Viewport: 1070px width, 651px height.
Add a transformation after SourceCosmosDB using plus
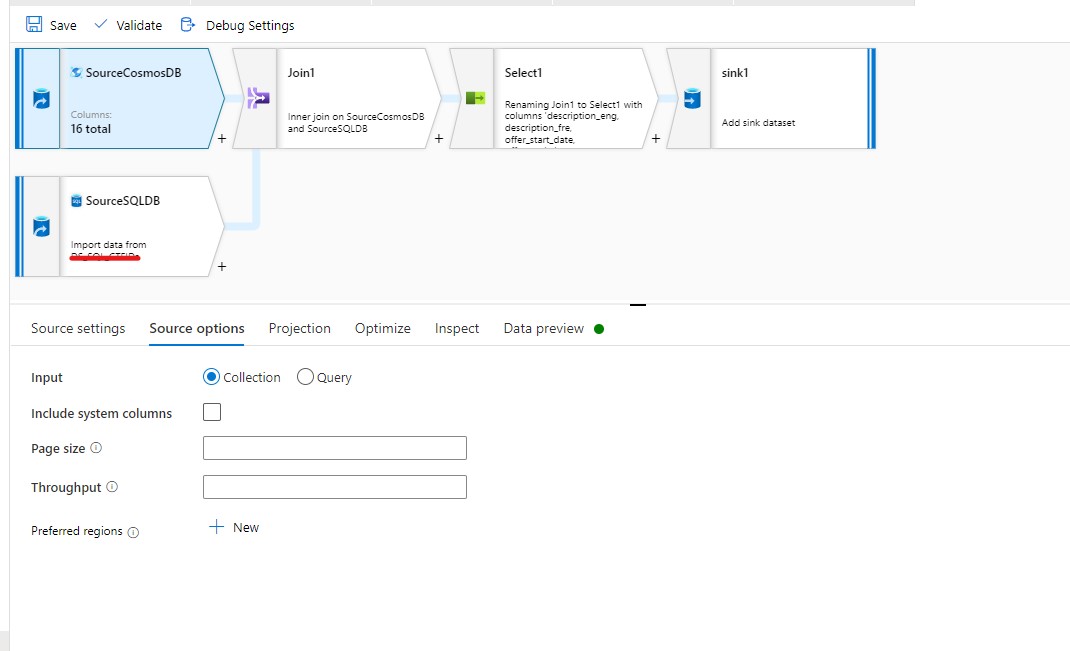coord(221,141)
